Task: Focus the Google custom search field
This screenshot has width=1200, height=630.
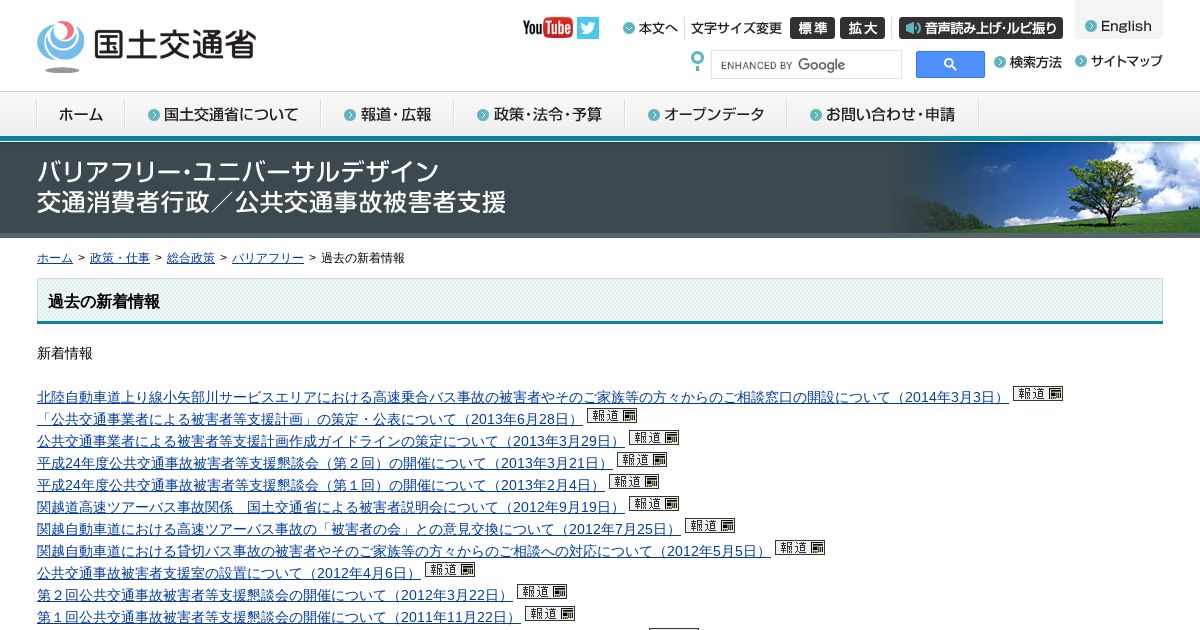Action: click(x=806, y=65)
